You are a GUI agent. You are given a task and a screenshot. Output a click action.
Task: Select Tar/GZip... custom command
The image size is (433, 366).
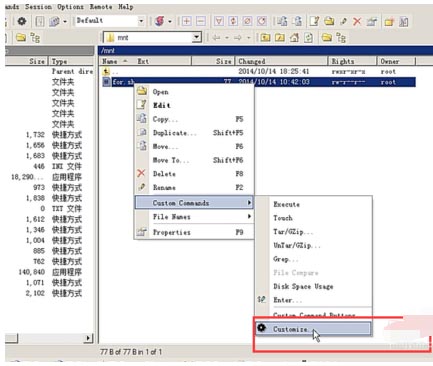coord(313,232)
